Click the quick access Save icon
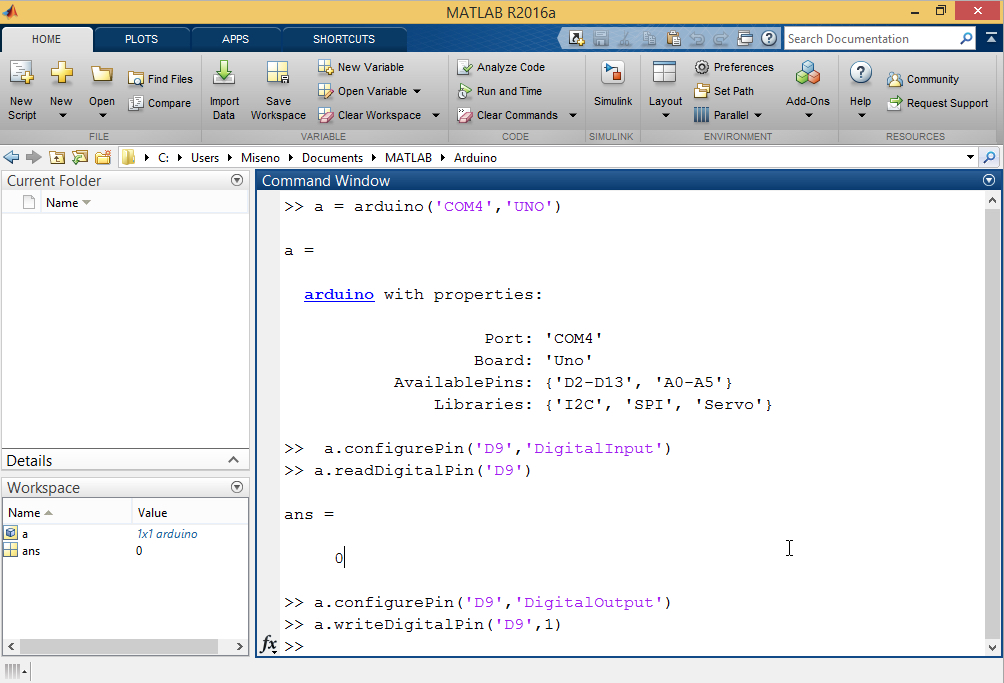The height and width of the screenshot is (683, 1004). [601, 38]
